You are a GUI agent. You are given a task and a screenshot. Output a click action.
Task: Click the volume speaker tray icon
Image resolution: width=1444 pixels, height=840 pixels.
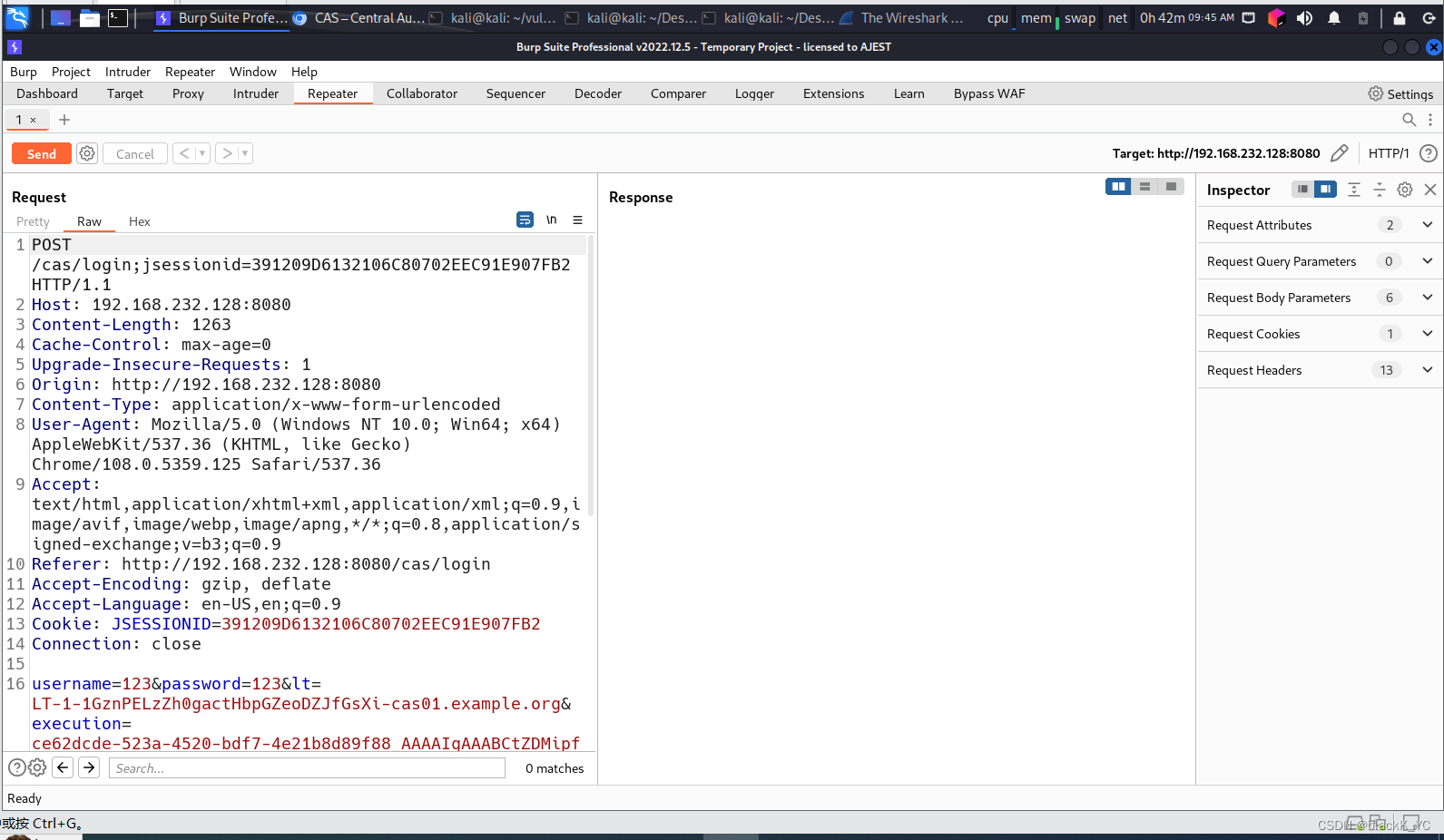[x=1304, y=17]
